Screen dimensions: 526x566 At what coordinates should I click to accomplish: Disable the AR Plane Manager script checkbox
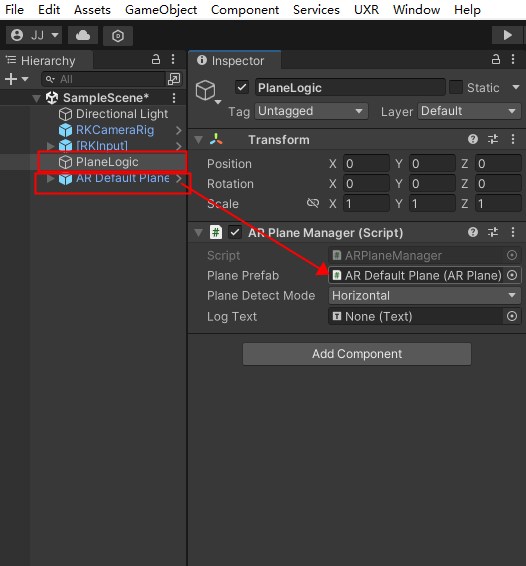[235, 232]
